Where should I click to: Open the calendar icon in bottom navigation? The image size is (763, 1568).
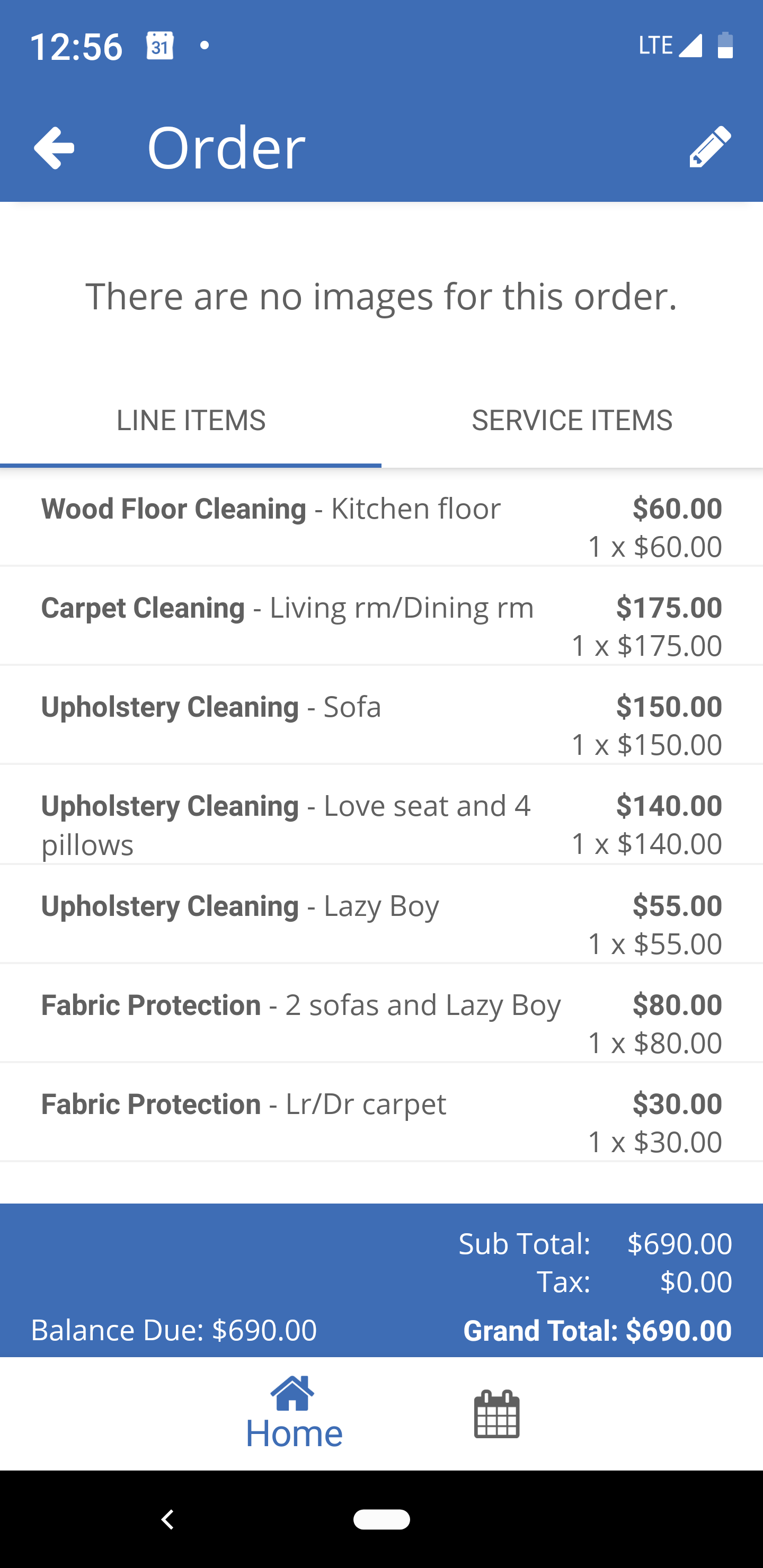coord(496,1414)
